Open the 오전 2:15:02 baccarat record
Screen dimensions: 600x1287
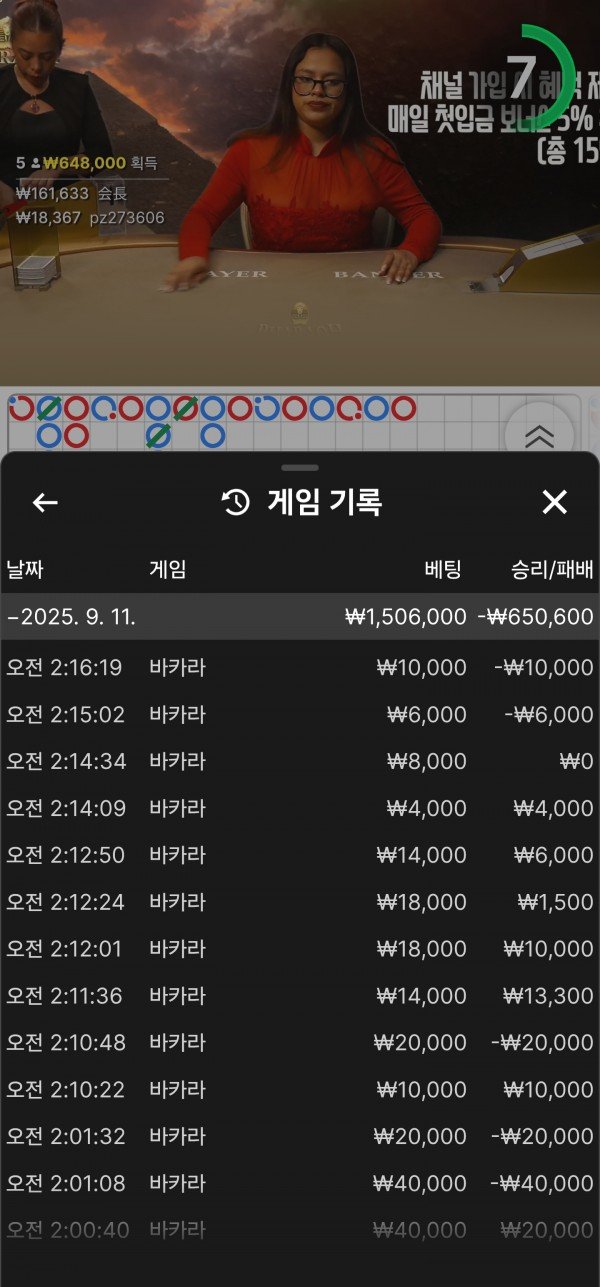click(300, 714)
